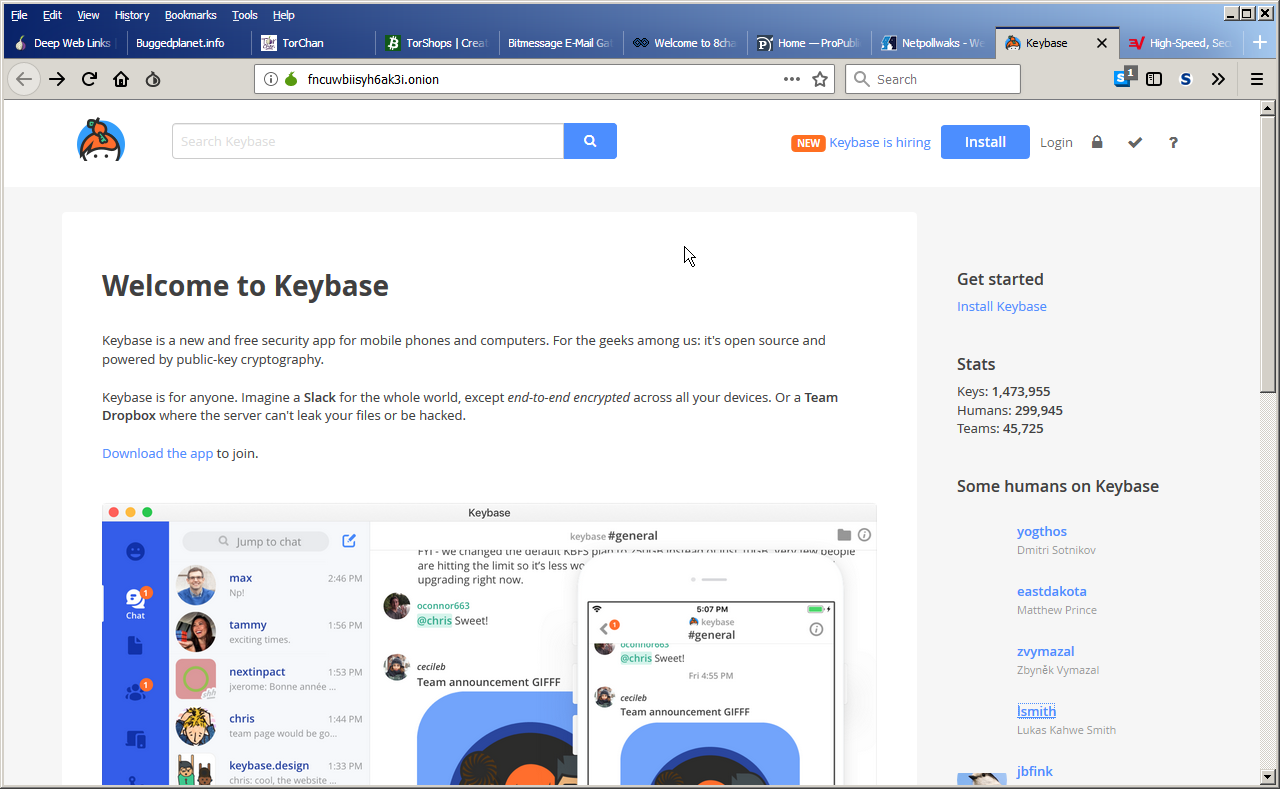Toggle the sidebar view icon
The height and width of the screenshot is (789, 1280).
[1154, 79]
